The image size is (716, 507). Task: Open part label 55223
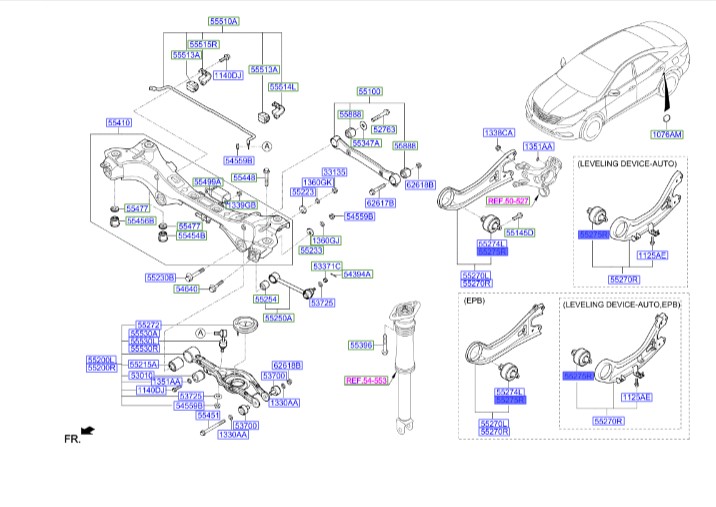point(304,192)
